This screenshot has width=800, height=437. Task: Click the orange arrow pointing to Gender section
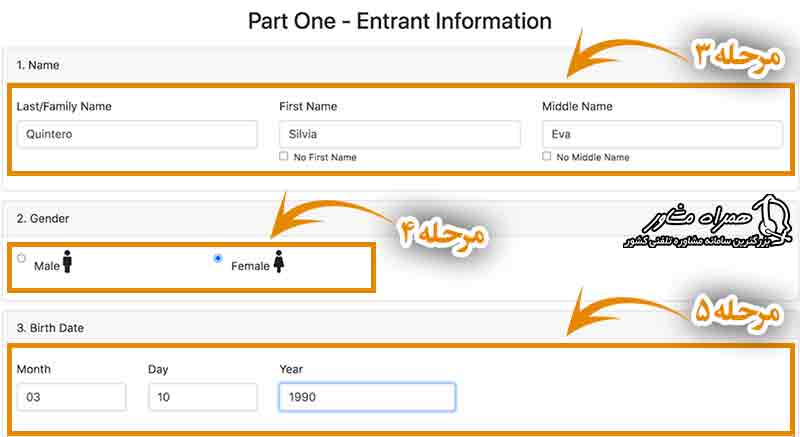pos(333,215)
